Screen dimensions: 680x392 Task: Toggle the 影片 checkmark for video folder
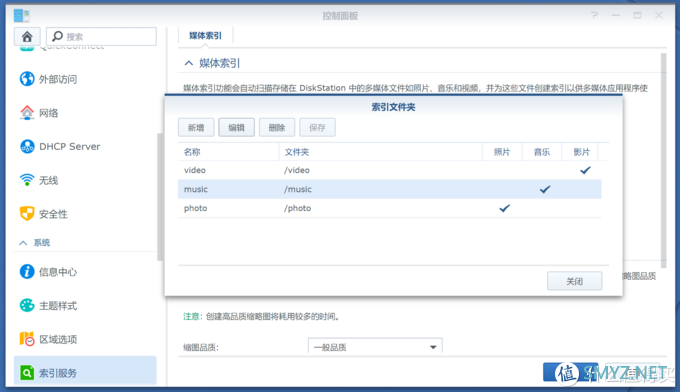(x=585, y=170)
